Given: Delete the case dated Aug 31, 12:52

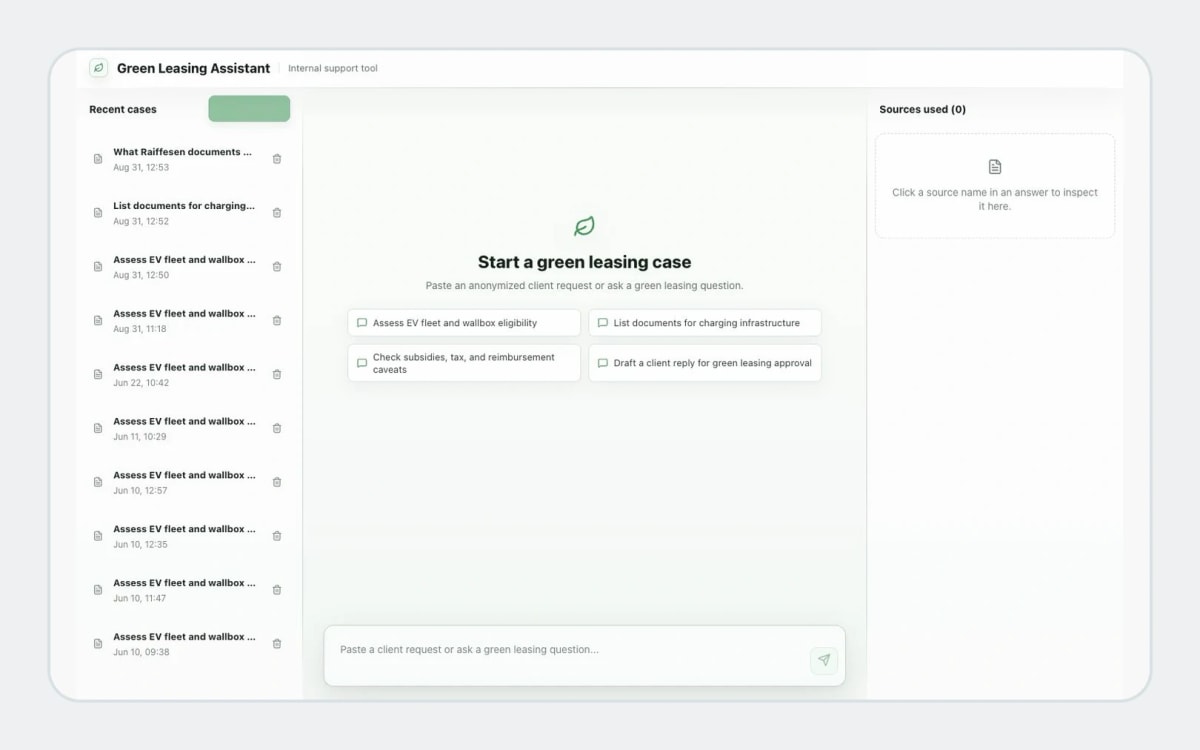Looking at the screenshot, I should point(277,213).
